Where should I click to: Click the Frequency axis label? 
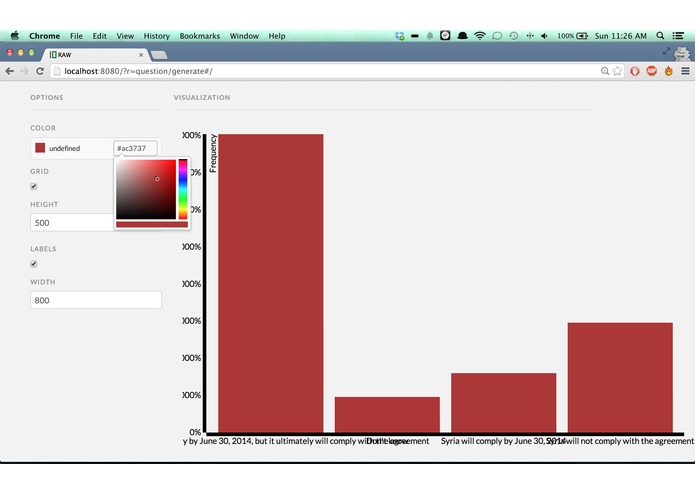coord(213,153)
